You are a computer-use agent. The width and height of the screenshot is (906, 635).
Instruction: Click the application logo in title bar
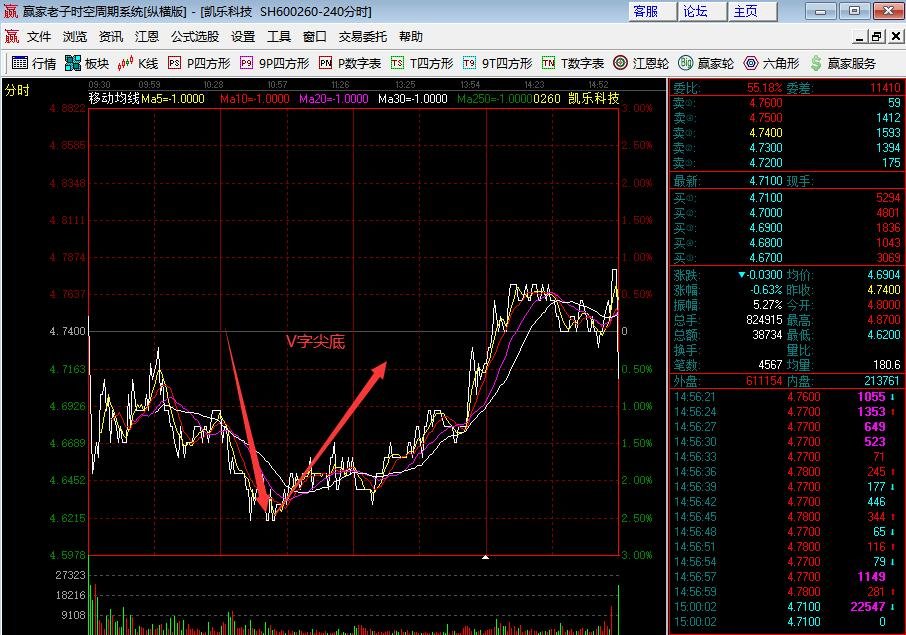[10, 11]
